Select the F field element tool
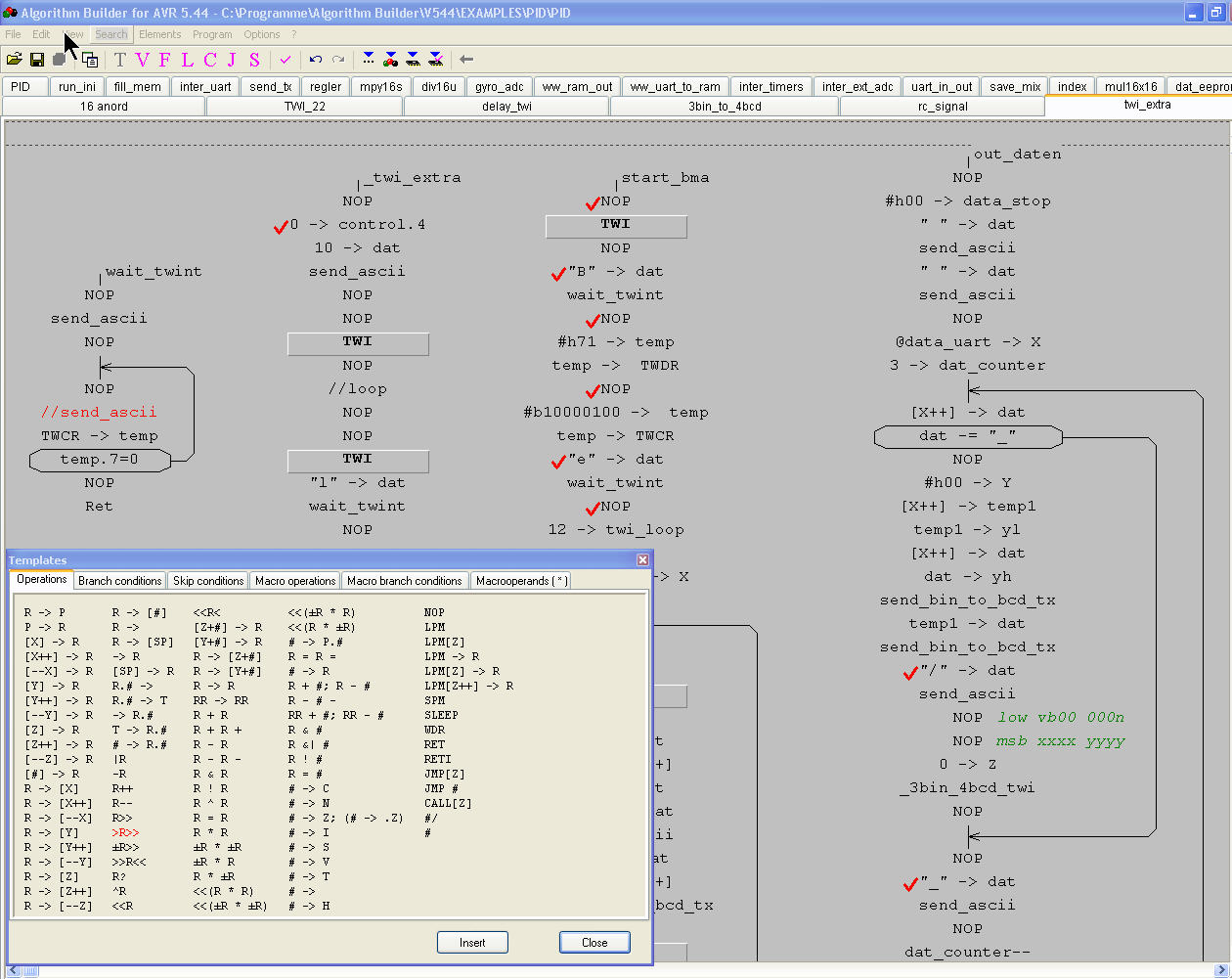Image resolution: width=1232 pixels, height=979 pixels. point(164,60)
